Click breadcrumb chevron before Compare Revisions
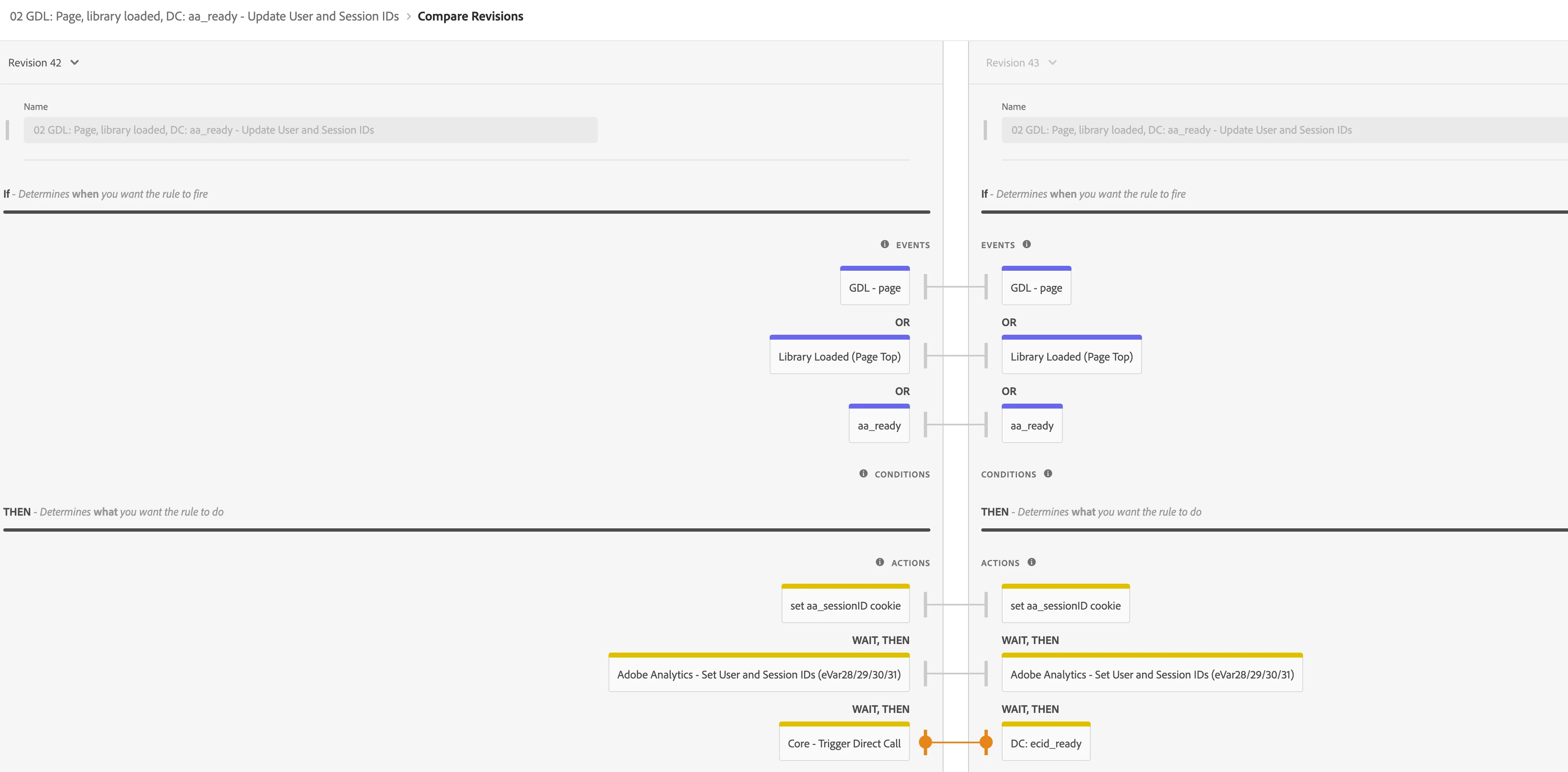Image resolution: width=1568 pixels, height=772 pixels. tap(408, 16)
